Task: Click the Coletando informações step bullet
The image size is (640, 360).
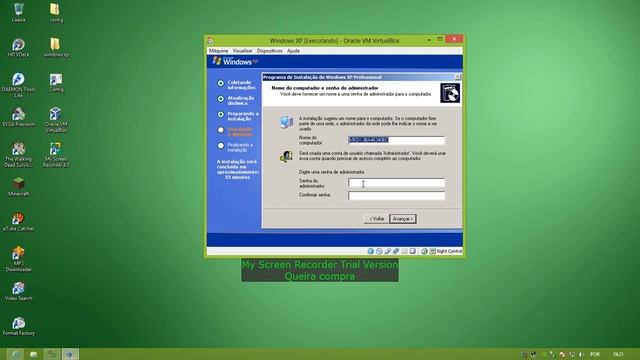Action: (x=221, y=83)
